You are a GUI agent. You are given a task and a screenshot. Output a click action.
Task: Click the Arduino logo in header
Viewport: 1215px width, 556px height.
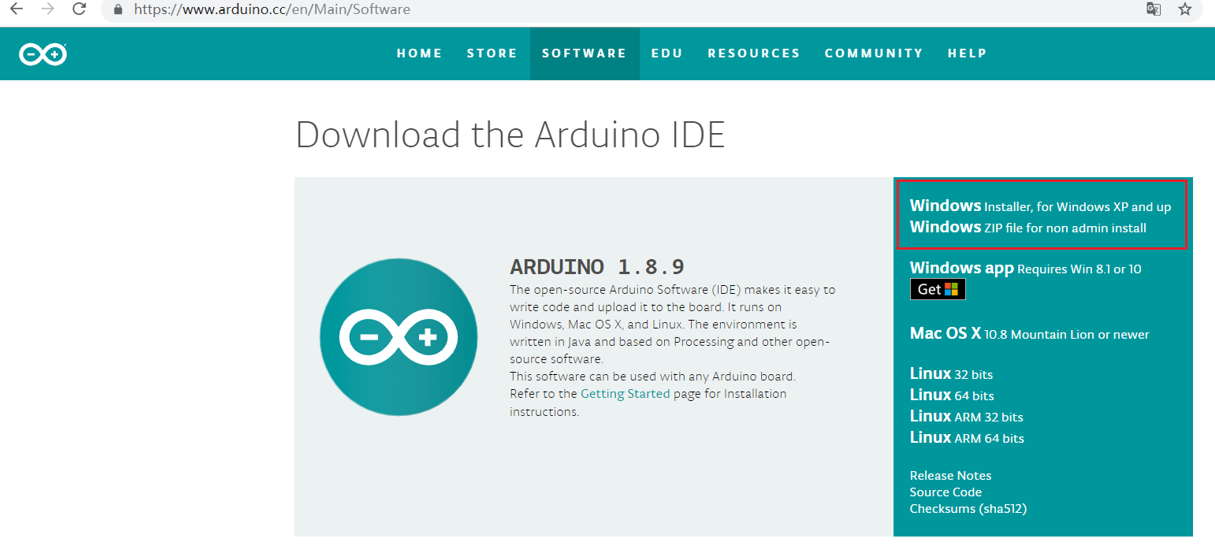point(43,54)
